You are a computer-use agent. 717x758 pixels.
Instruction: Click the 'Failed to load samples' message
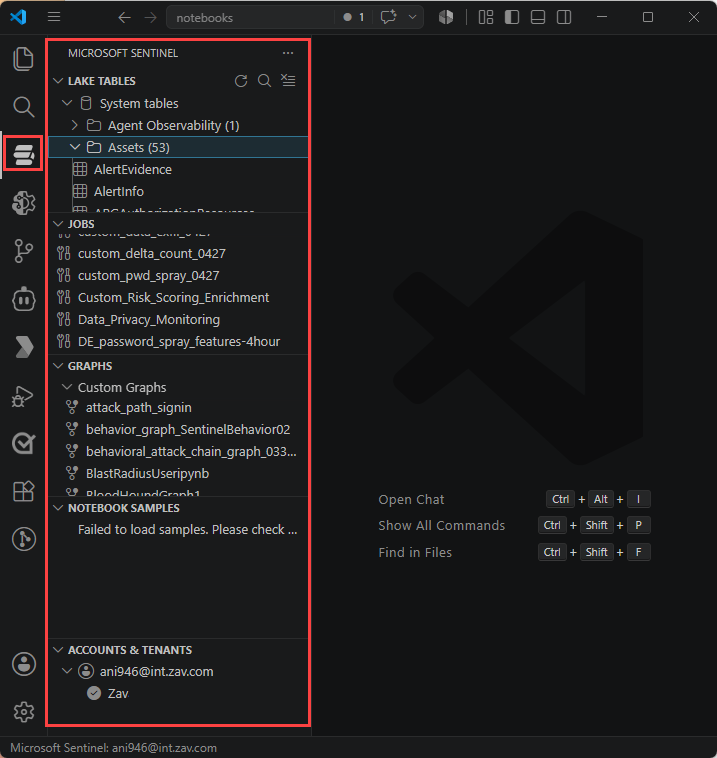point(188,529)
